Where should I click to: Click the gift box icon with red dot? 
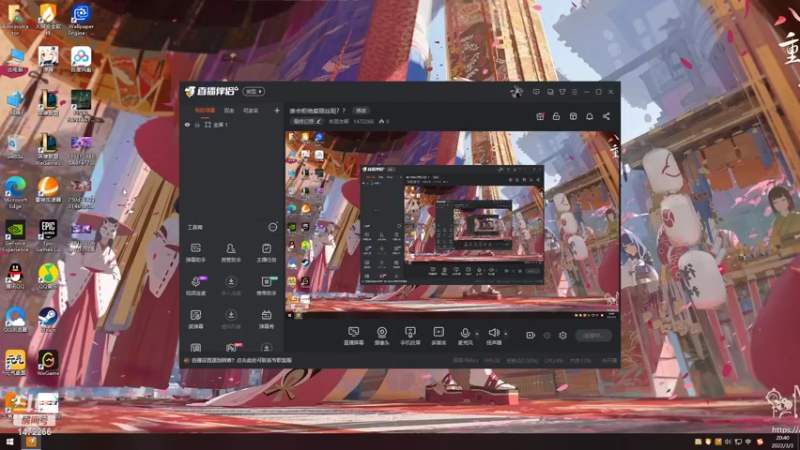tap(540, 116)
